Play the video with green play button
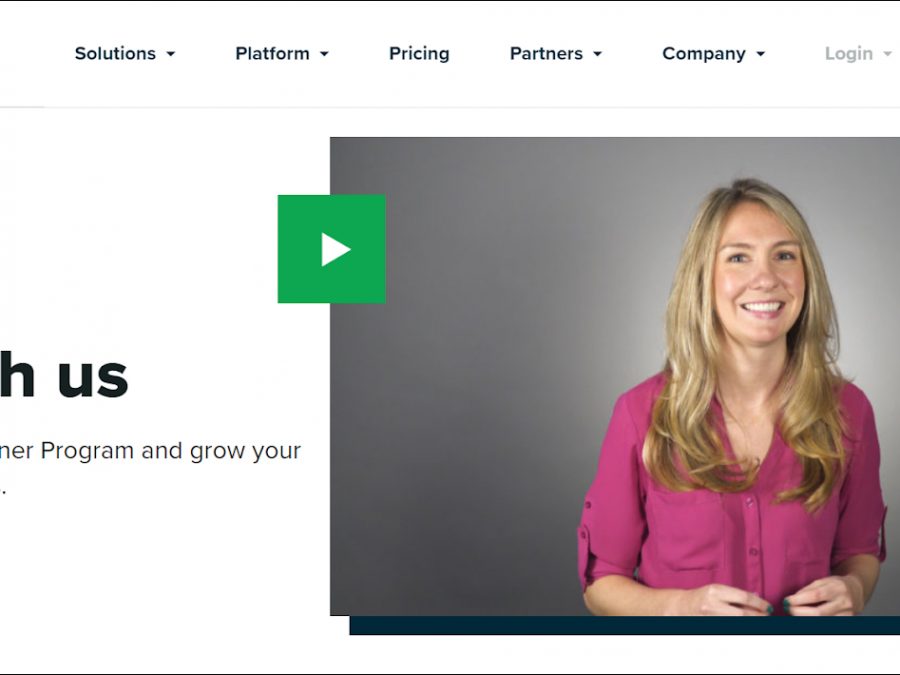Image resolution: width=900 pixels, height=675 pixels. (331, 249)
